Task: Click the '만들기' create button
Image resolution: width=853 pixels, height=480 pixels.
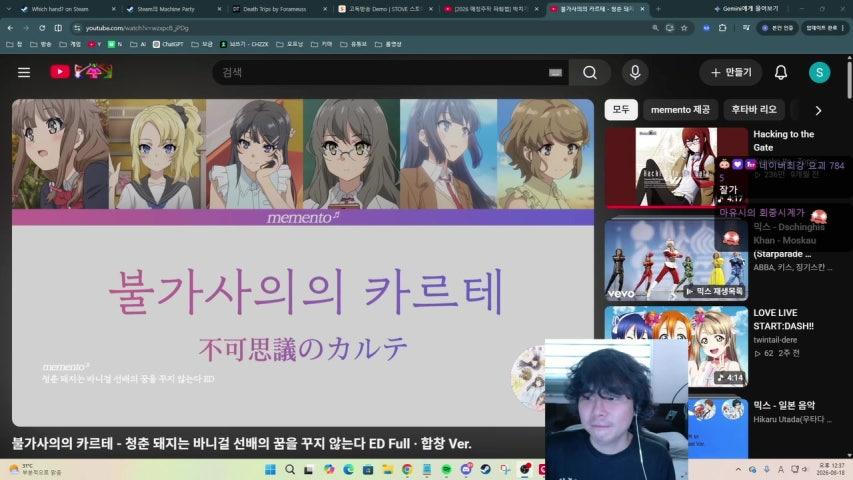Action: 731,72
